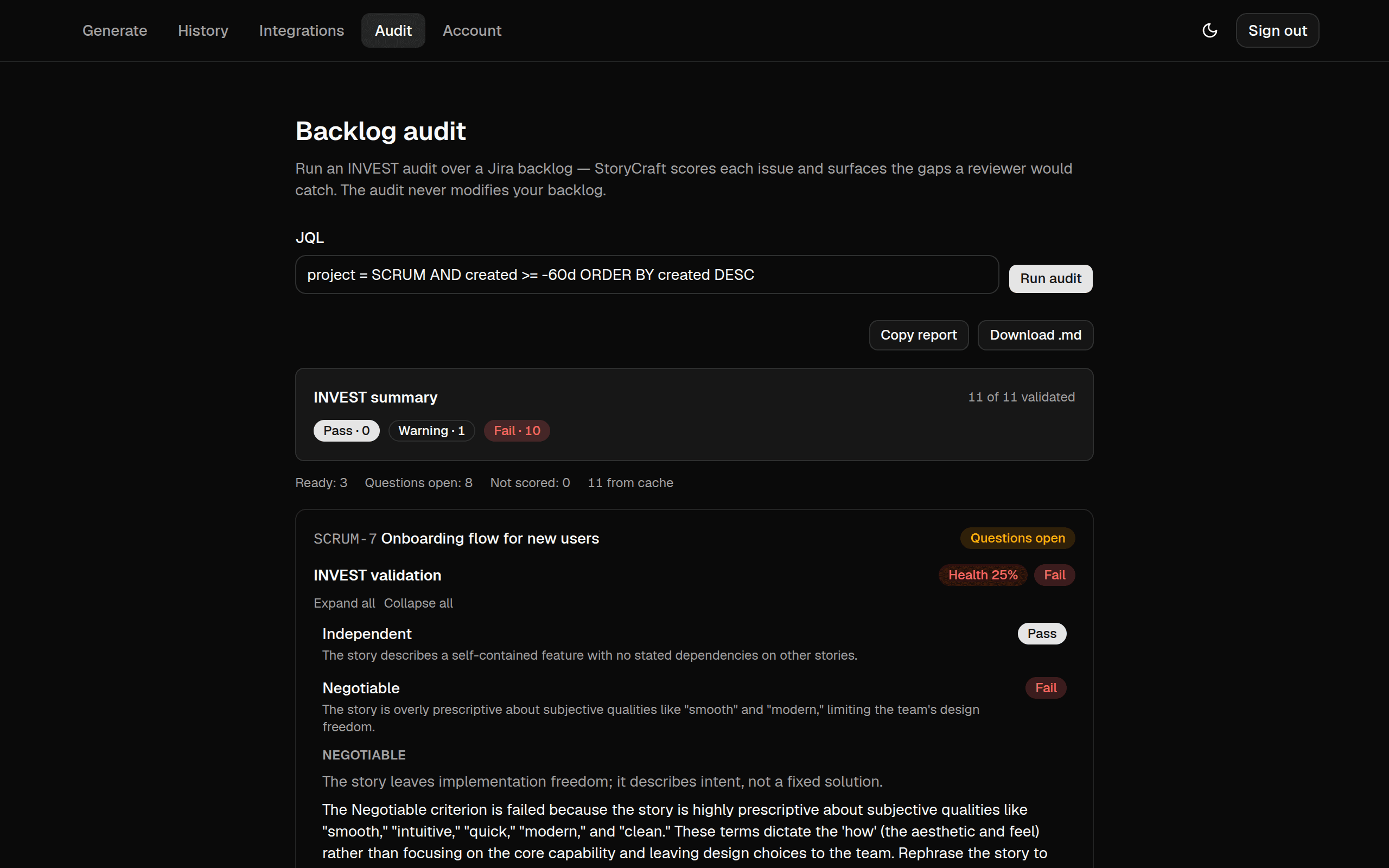Collapse the Negotiable criterion row
This screenshot has width=1389, height=868.
point(694,707)
